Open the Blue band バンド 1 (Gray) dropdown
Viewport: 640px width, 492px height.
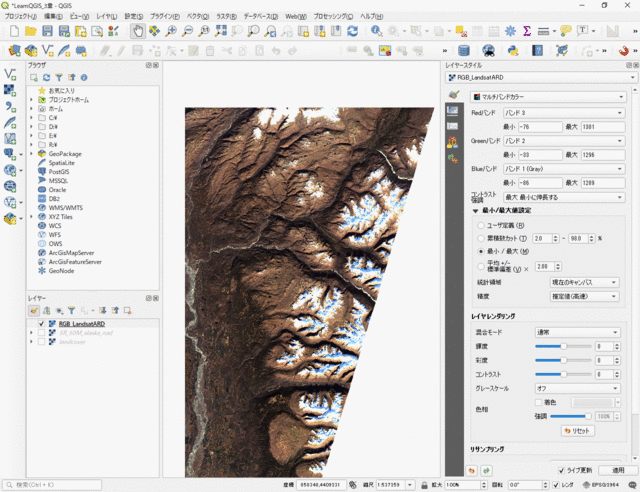pos(564,169)
